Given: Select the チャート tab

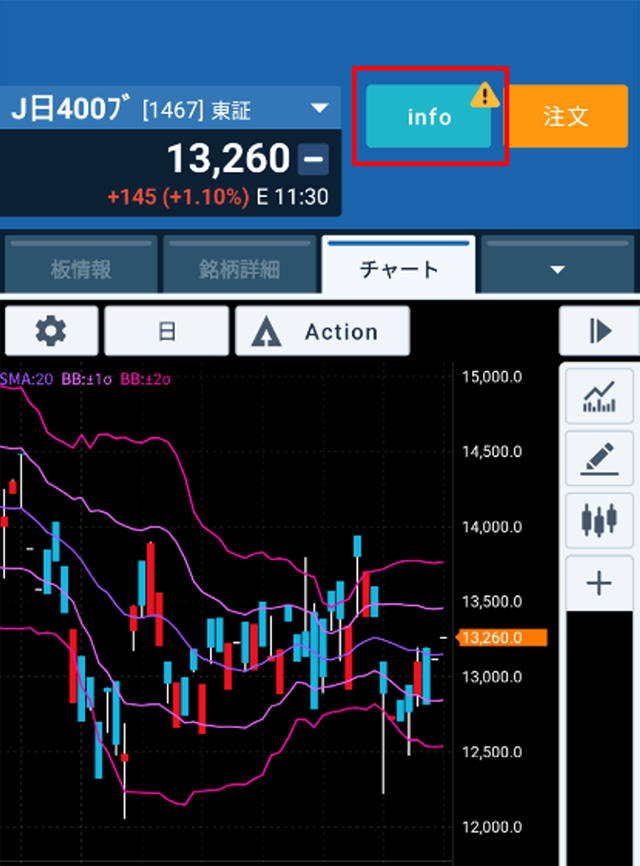Looking at the screenshot, I should coord(398,269).
